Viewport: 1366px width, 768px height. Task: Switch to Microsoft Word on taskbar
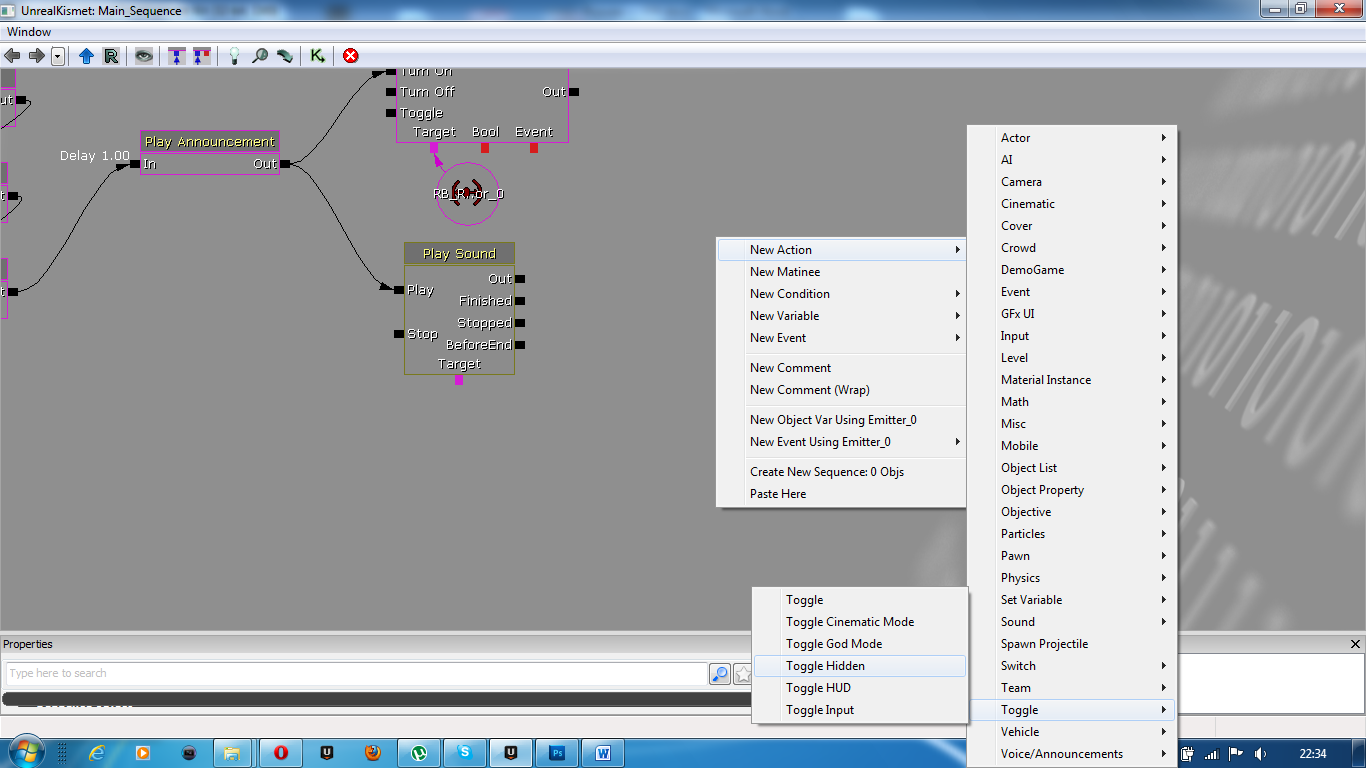click(x=604, y=753)
